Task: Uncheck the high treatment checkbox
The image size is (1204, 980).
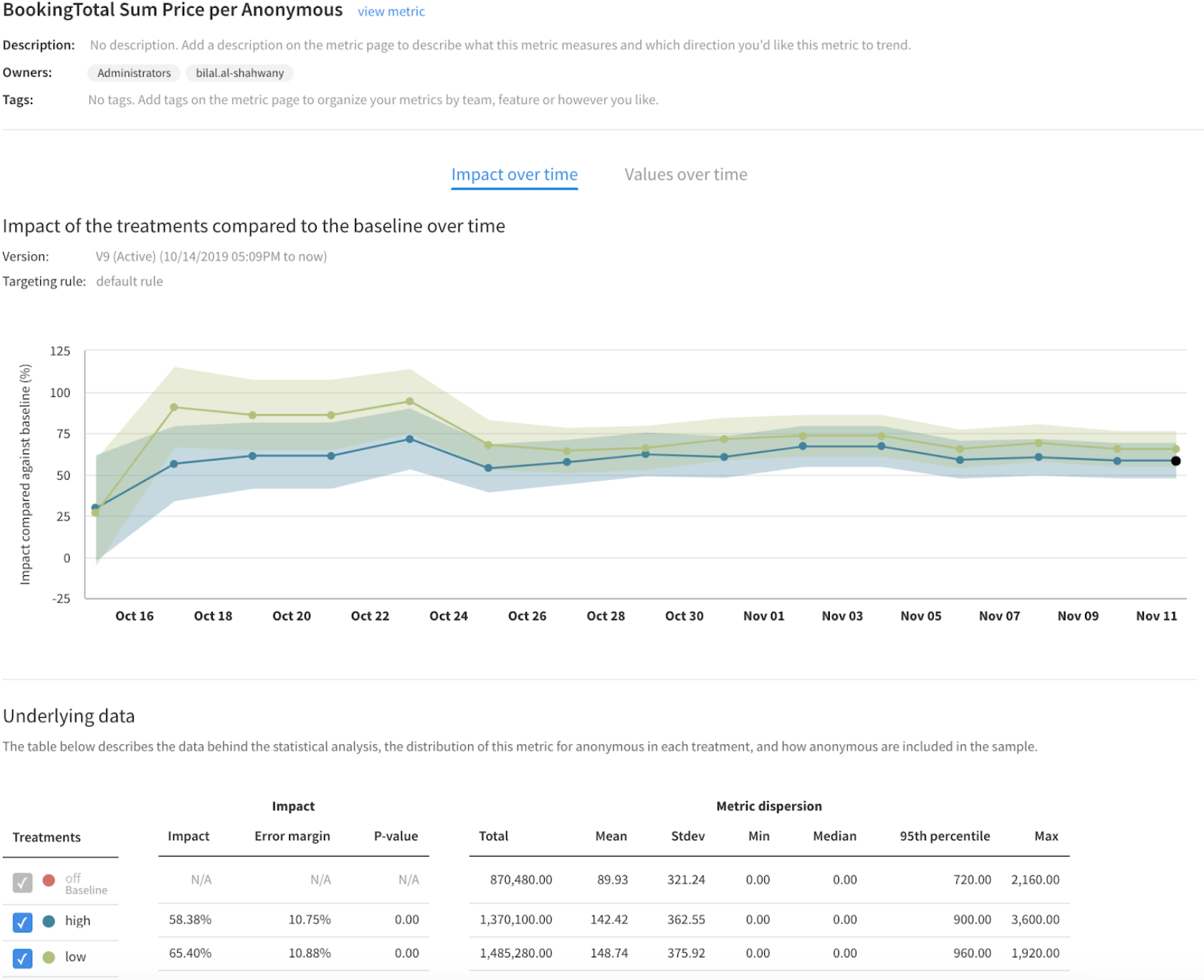Action: 22,922
